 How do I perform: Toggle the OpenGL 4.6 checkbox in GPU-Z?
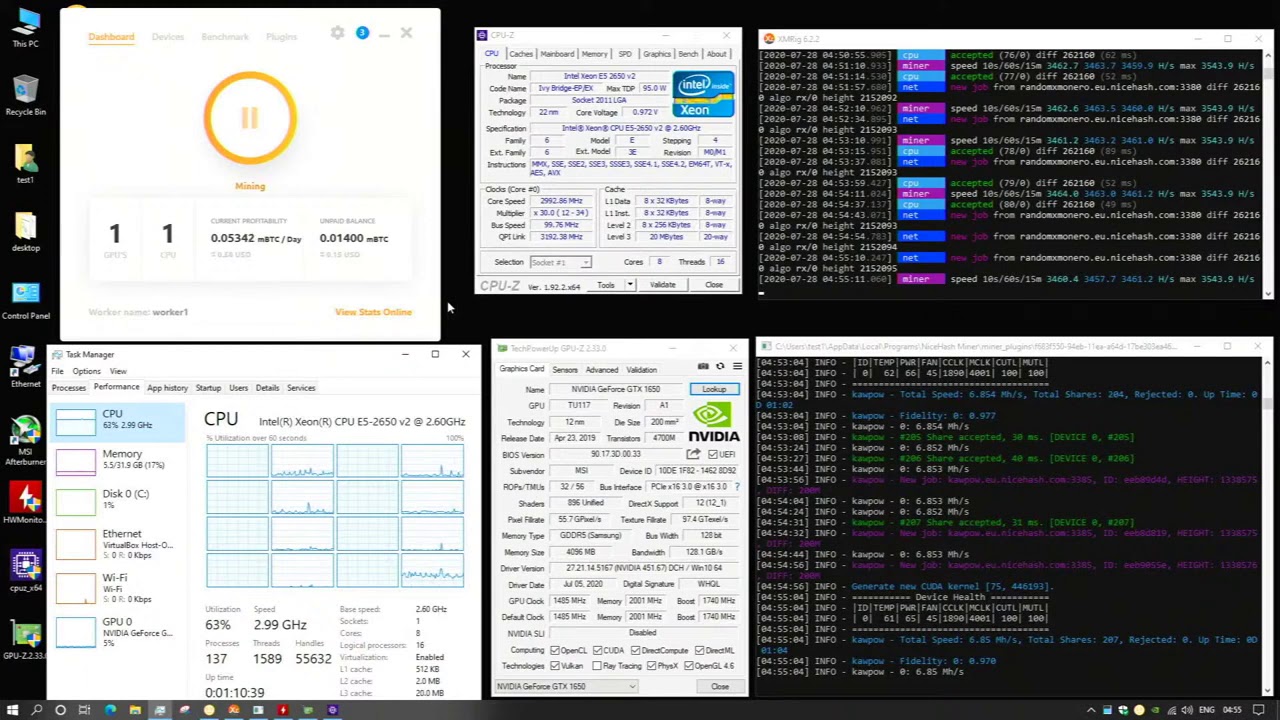click(x=690, y=665)
